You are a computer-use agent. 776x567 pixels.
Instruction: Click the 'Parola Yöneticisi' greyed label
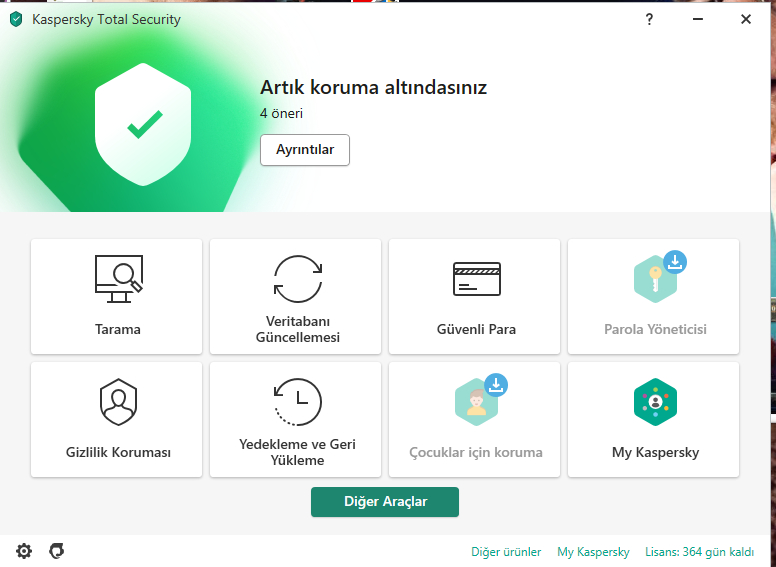pyautogui.click(x=655, y=330)
